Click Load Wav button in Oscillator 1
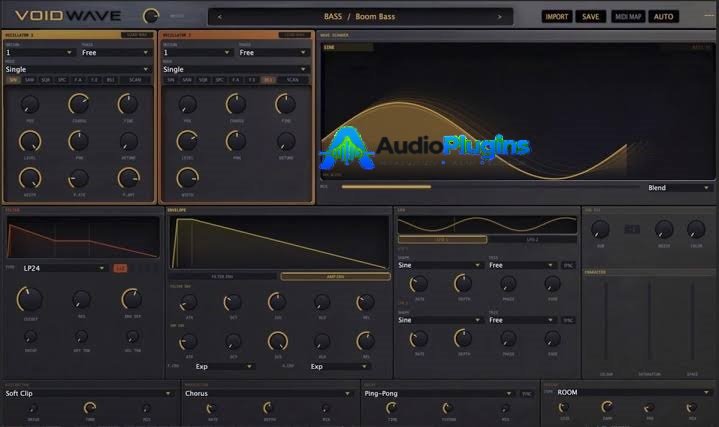The image size is (719, 427). [137, 35]
